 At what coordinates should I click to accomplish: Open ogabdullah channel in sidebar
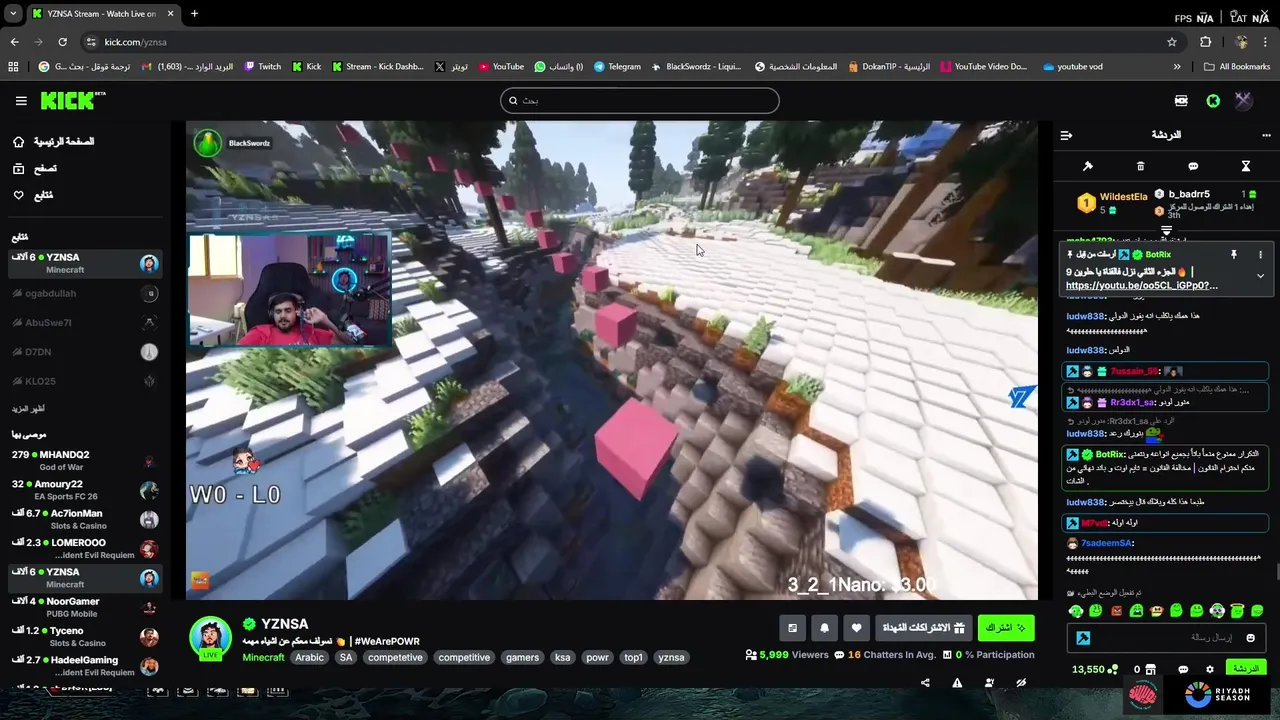pos(85,293)
